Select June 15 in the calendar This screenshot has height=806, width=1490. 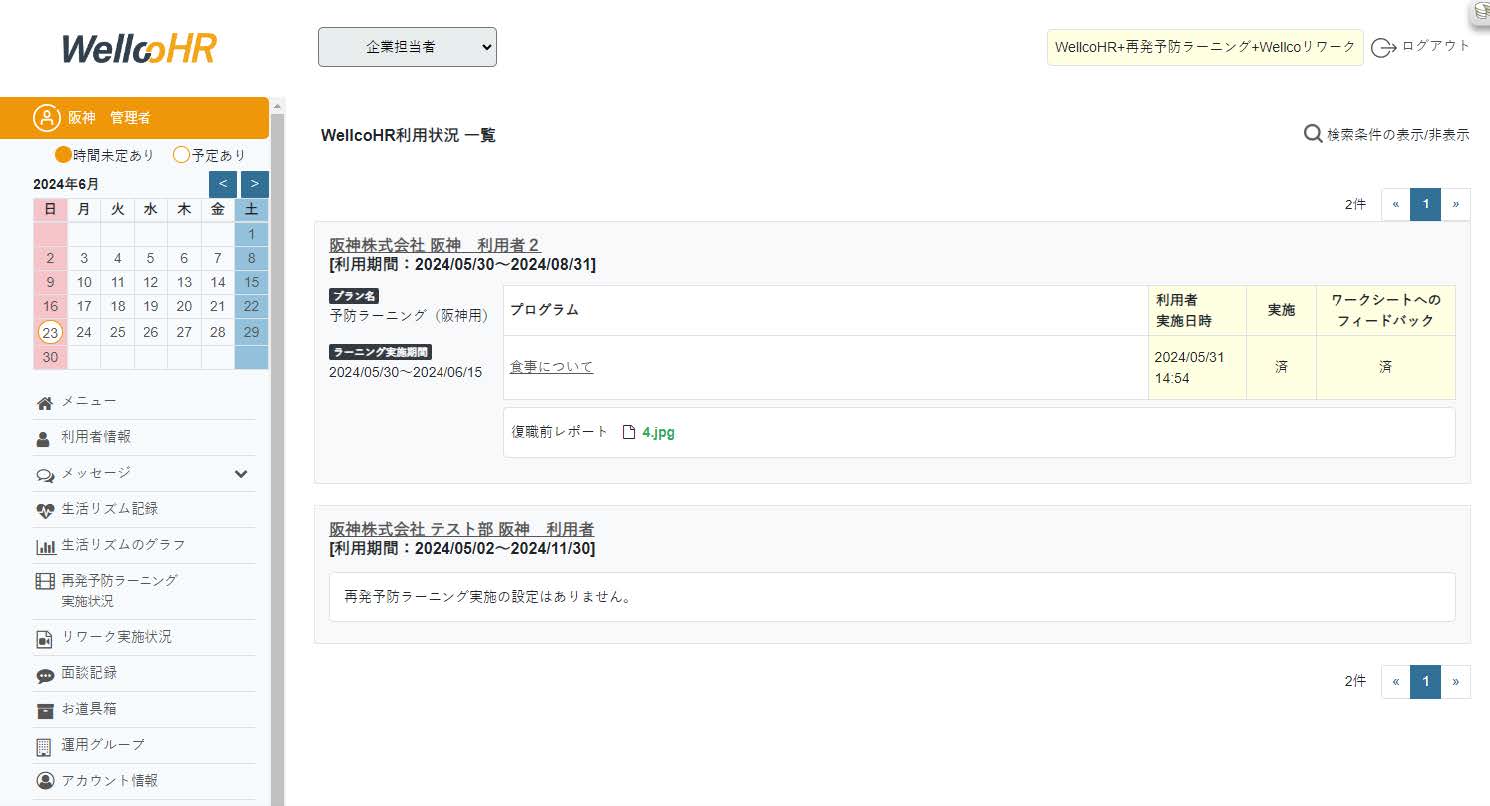(252, 282)
